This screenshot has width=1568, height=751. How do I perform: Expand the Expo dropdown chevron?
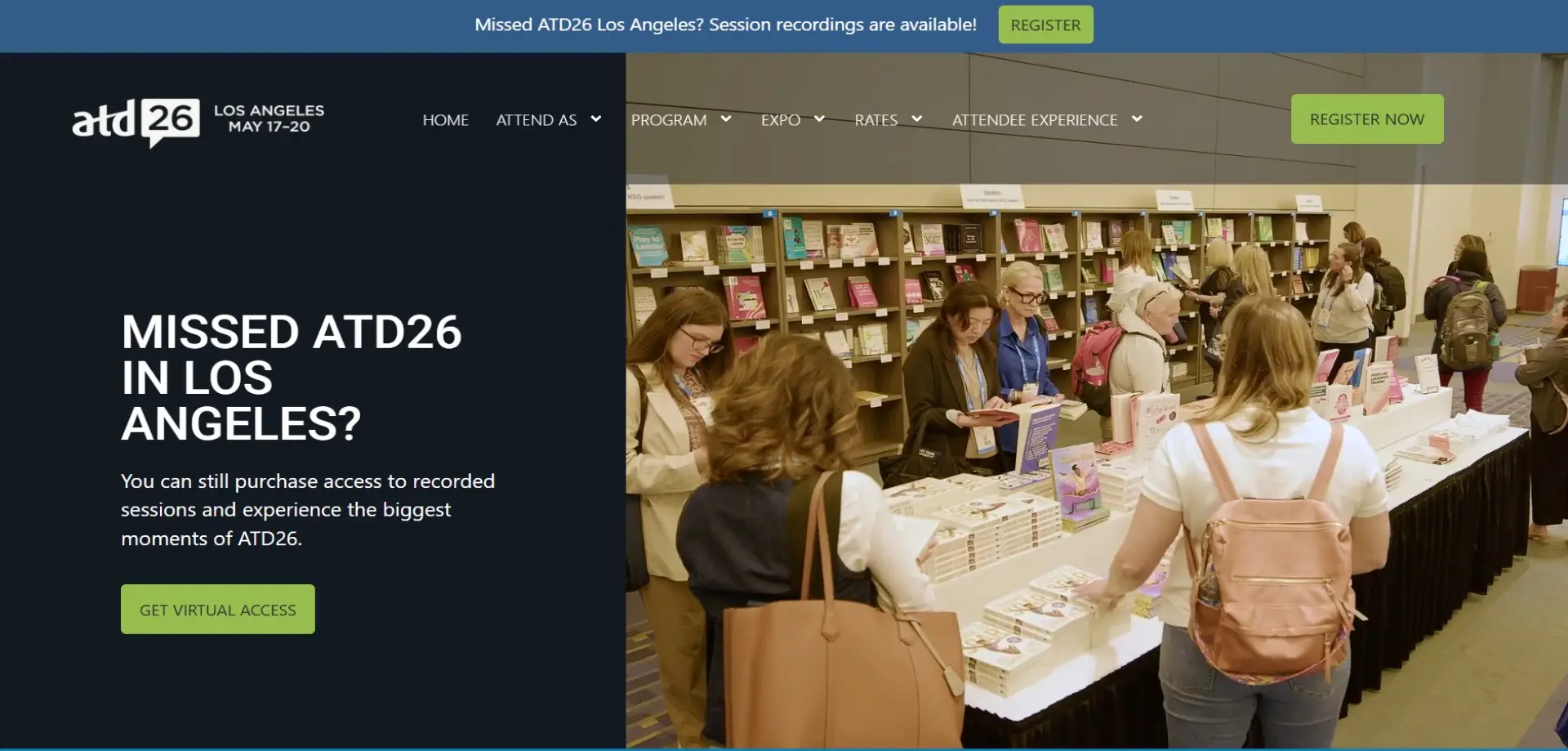click(819, 119)
